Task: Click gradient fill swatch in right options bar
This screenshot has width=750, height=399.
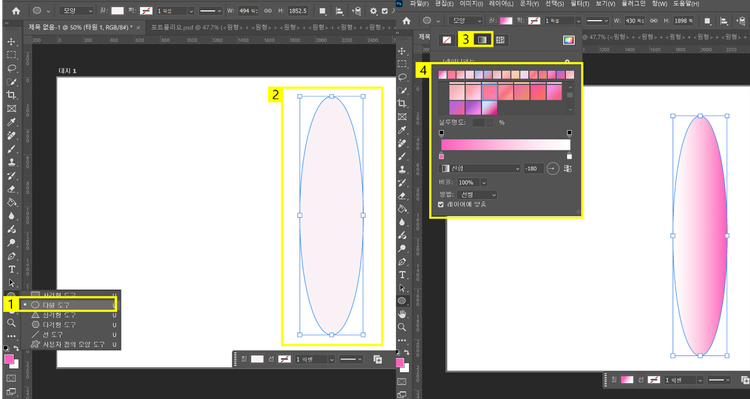Action: point(506,21)
